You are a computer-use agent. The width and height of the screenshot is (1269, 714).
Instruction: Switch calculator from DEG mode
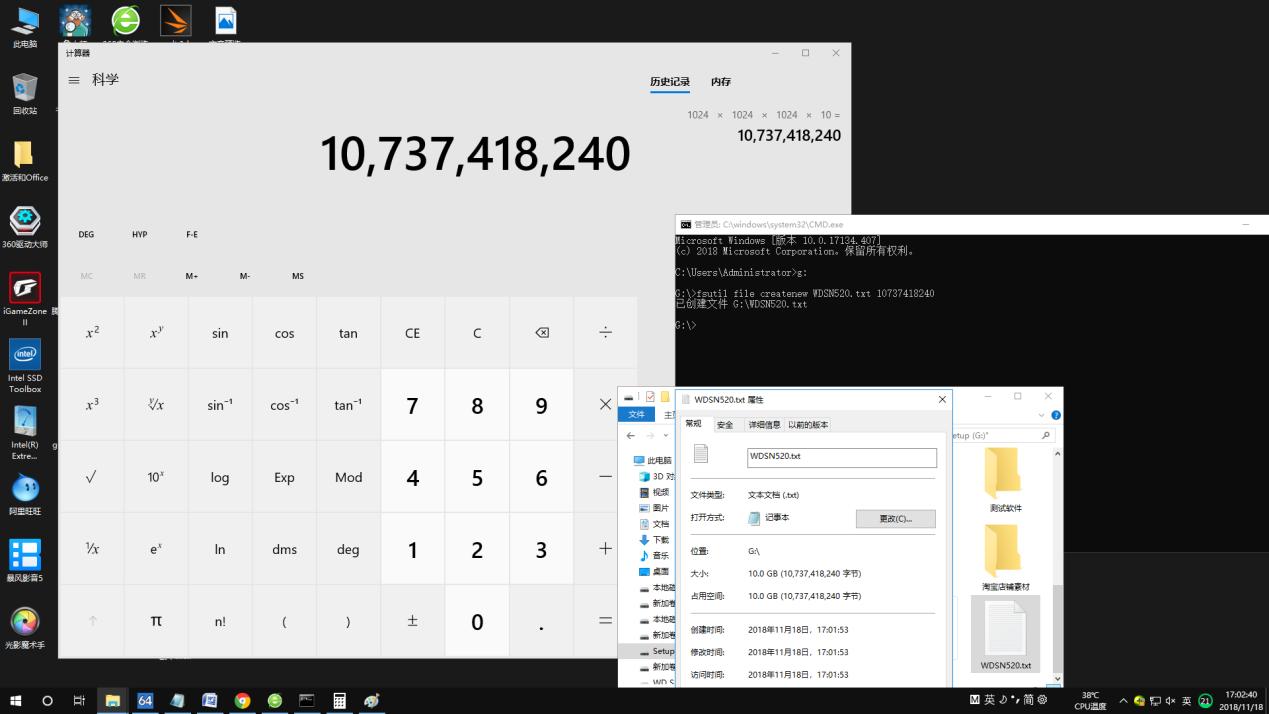tap(85, 234)
